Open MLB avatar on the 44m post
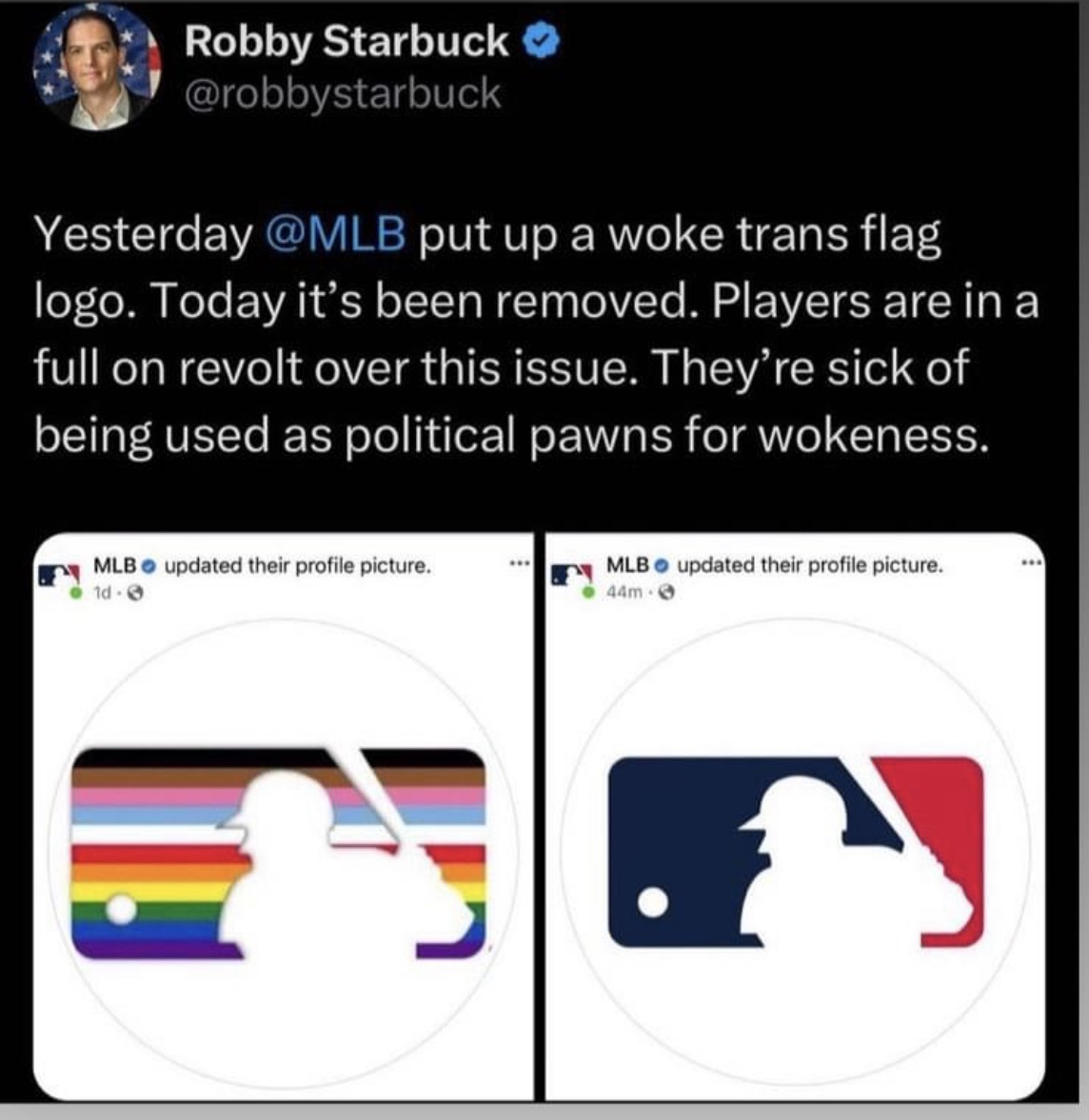Image resolution: width=1089 pixels, height=1120 pixels. pos(571,578)
